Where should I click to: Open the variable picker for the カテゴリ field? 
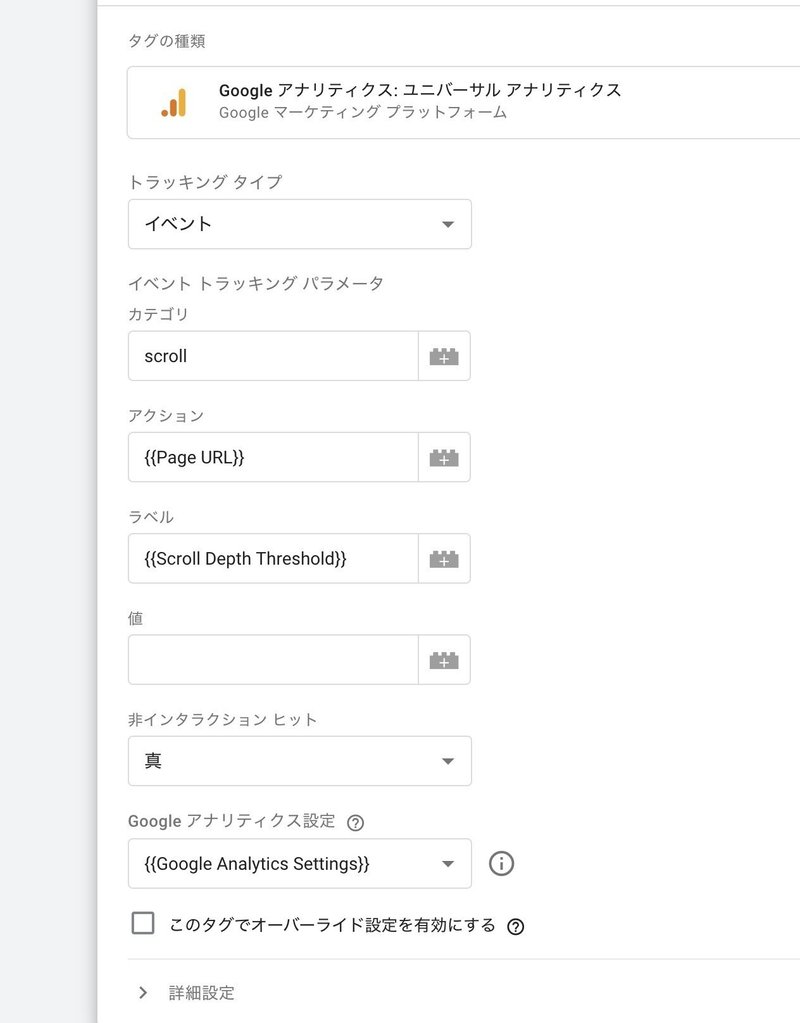pos(446,355)
